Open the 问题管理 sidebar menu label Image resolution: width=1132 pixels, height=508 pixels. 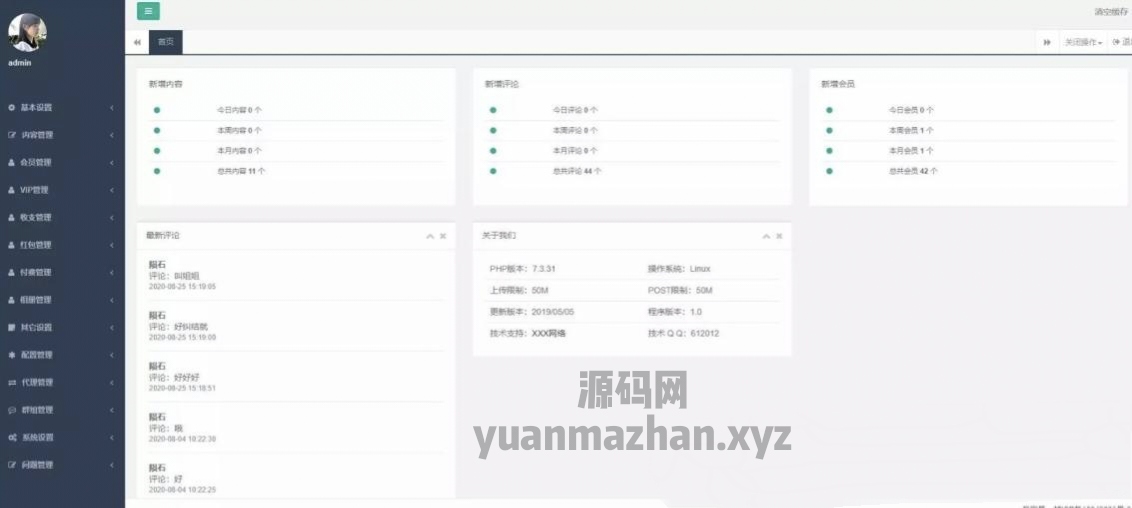click(38, 465)
